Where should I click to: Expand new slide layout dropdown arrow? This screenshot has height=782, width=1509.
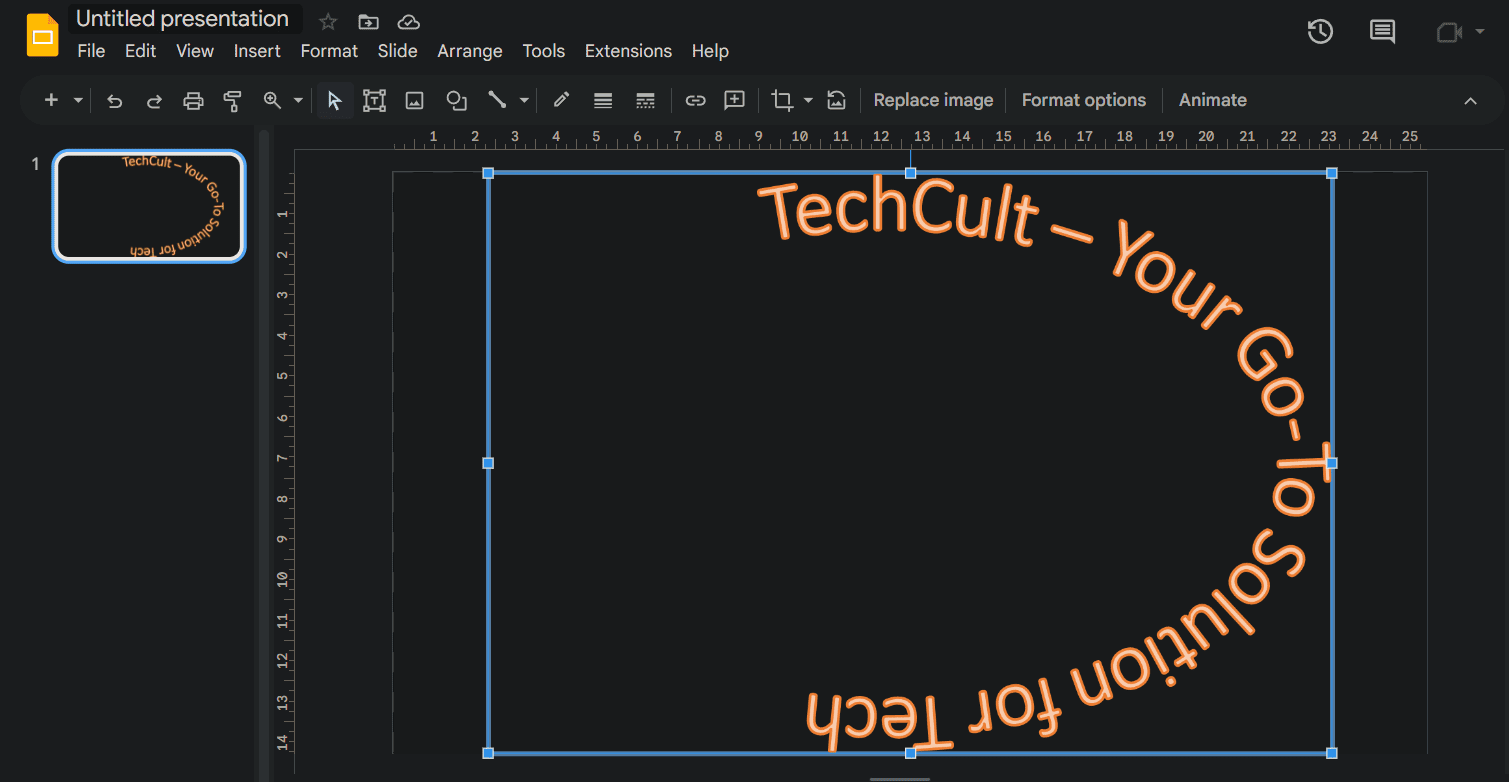click(78, 100)
